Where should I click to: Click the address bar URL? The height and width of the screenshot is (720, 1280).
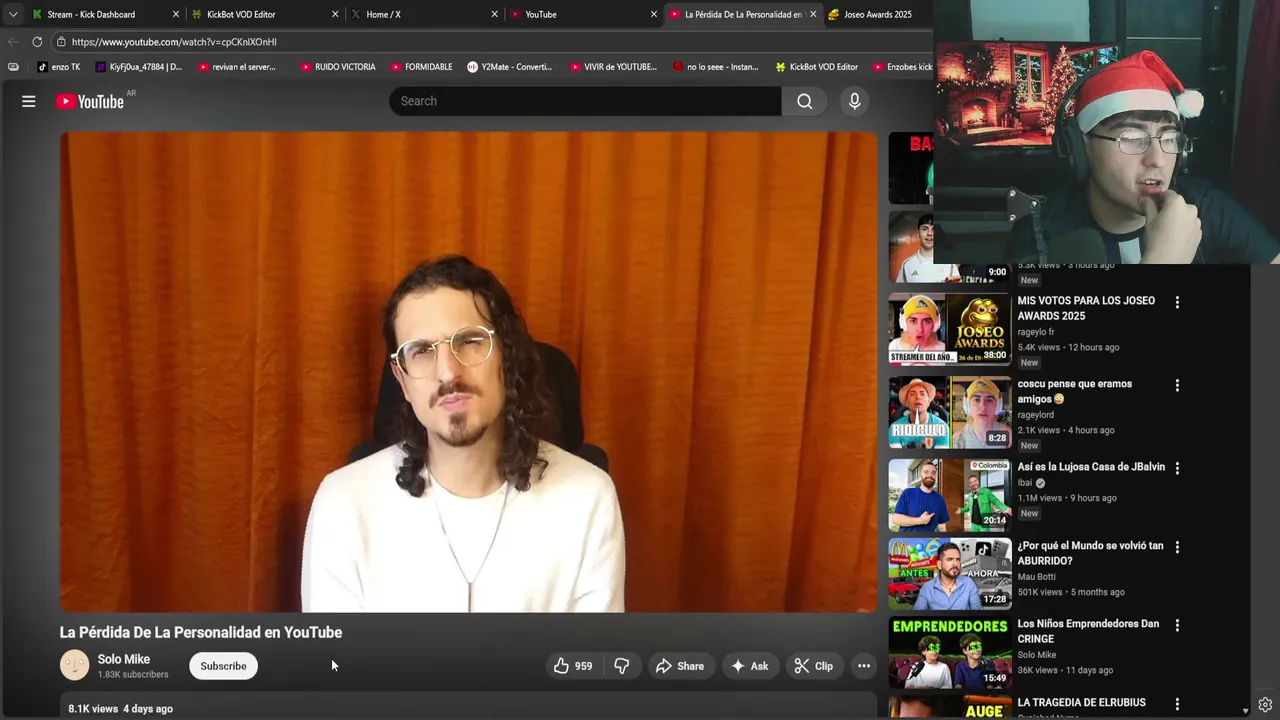click(x=174, y=42)
